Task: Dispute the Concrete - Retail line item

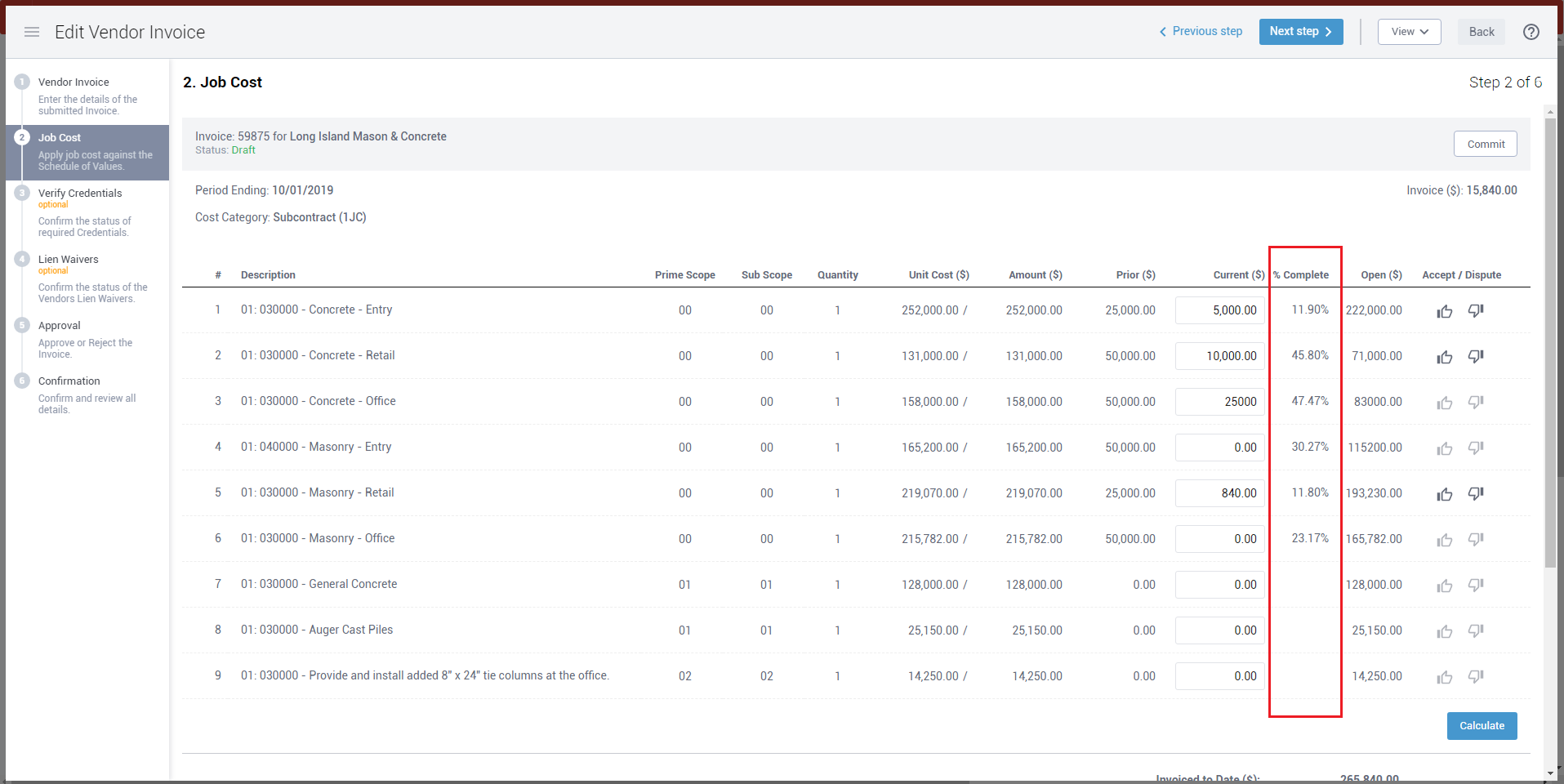Action: (x=1475, y=357)
